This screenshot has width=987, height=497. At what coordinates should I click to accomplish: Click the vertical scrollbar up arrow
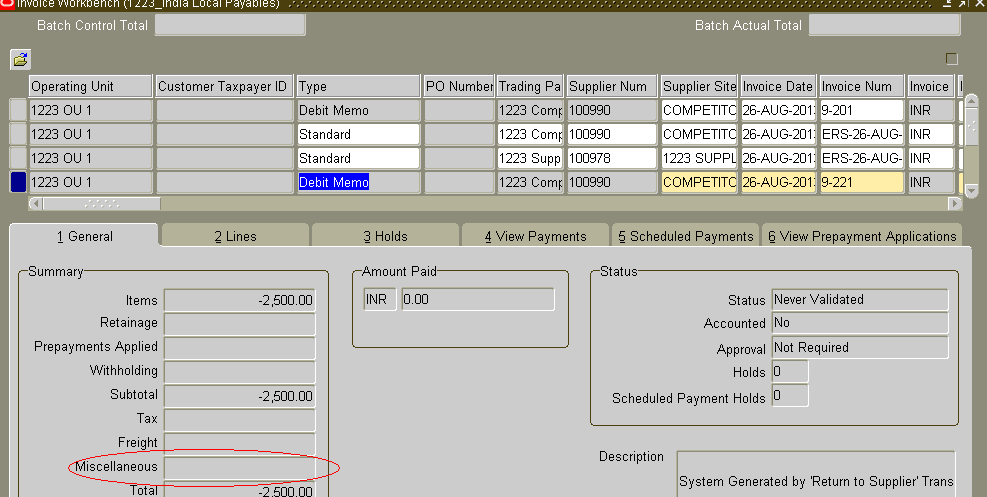click(971, 100)
